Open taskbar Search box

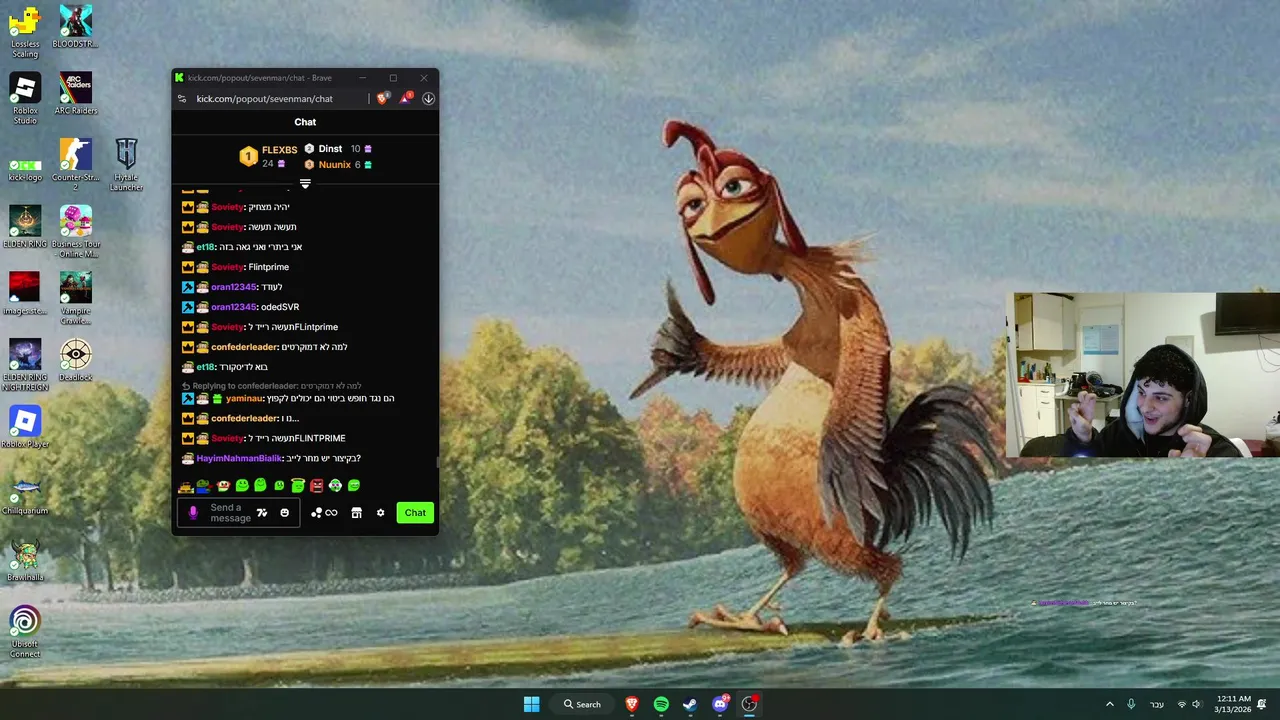(x=582, y=704)
